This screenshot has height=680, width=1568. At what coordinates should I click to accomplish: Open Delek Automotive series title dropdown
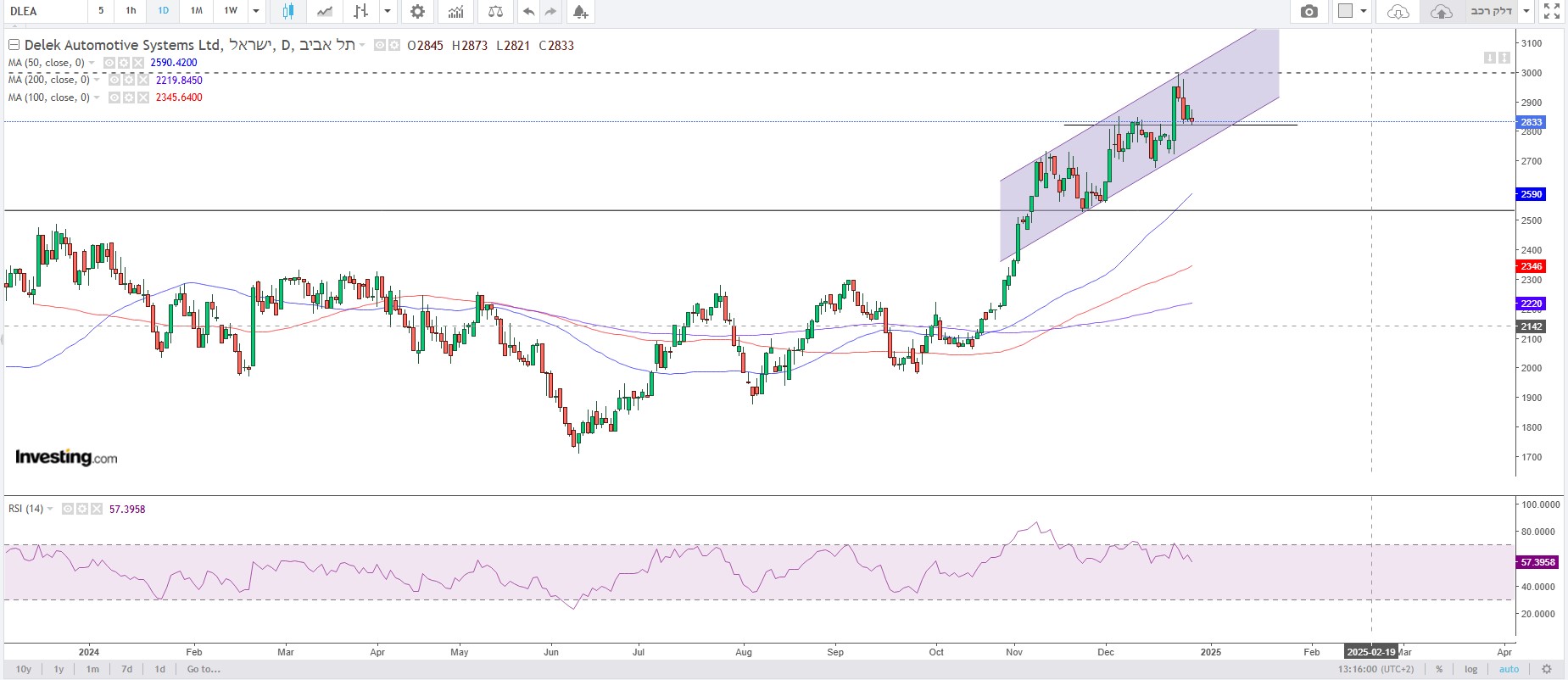point(362,45)
